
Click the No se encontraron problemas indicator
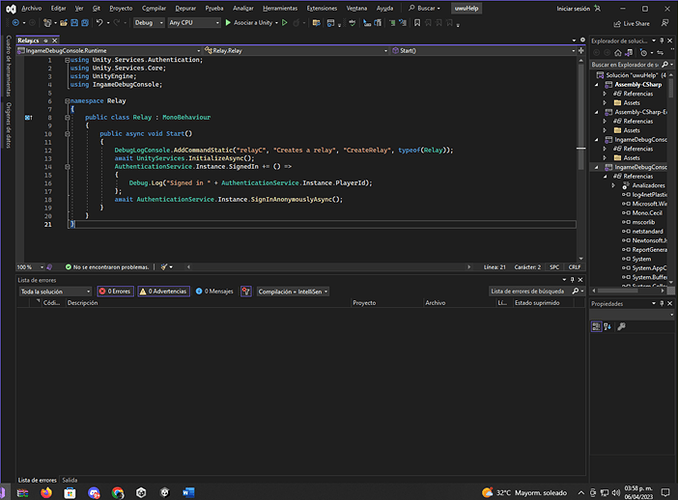tap(107, 267)
